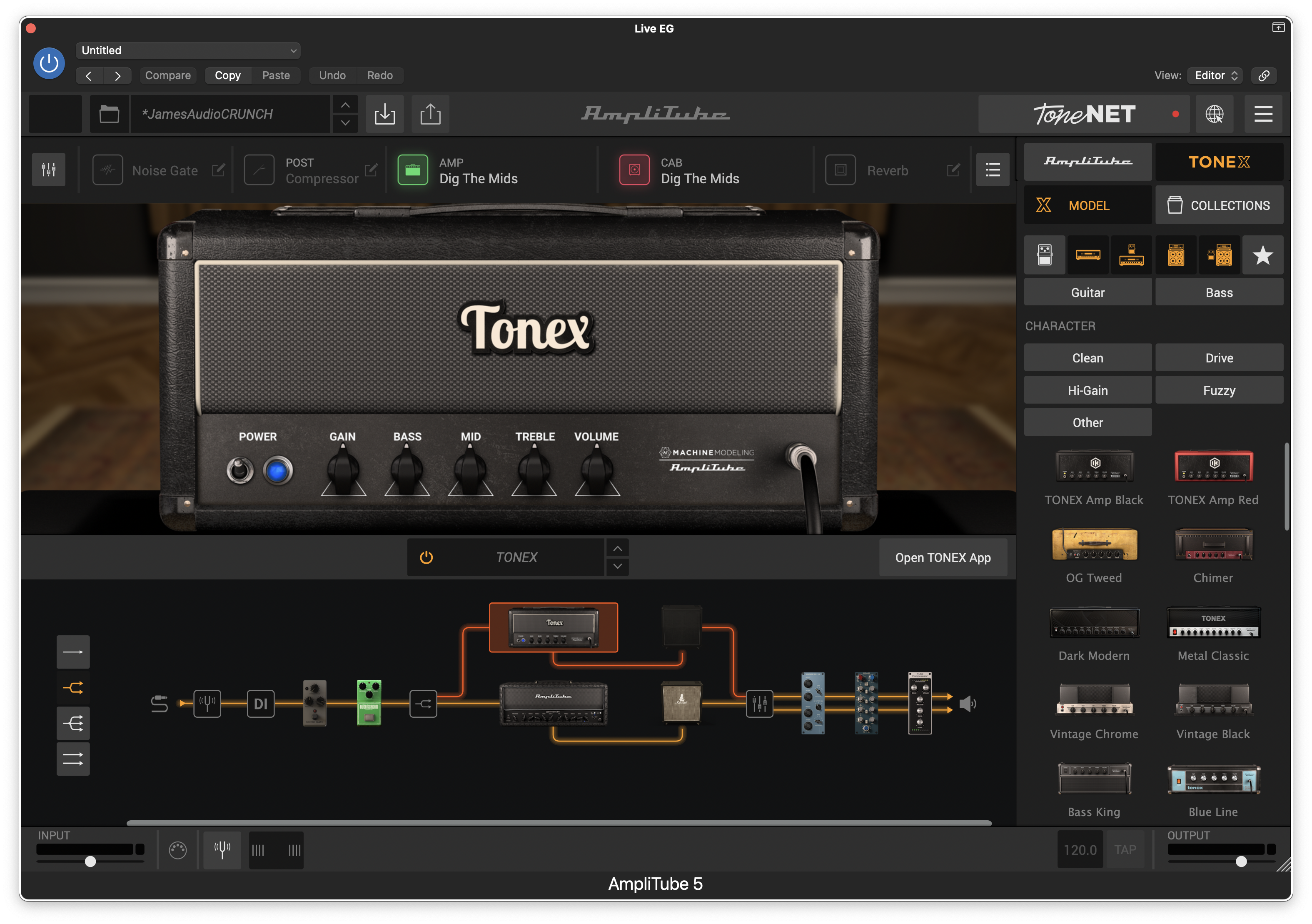The height and width of the screenshot is (924, 1312).
Task: Click the export preset share icon
Action: (x=430, y=114)
